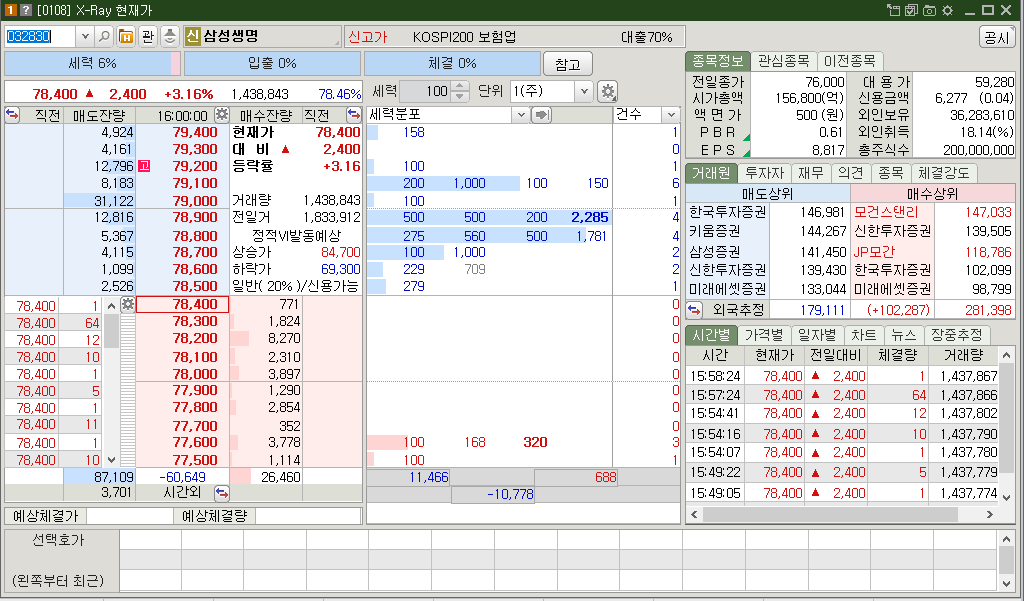The image size is (1024, 601).
Task: Open the titlebar settings gear icon
Action: point(947,10)
